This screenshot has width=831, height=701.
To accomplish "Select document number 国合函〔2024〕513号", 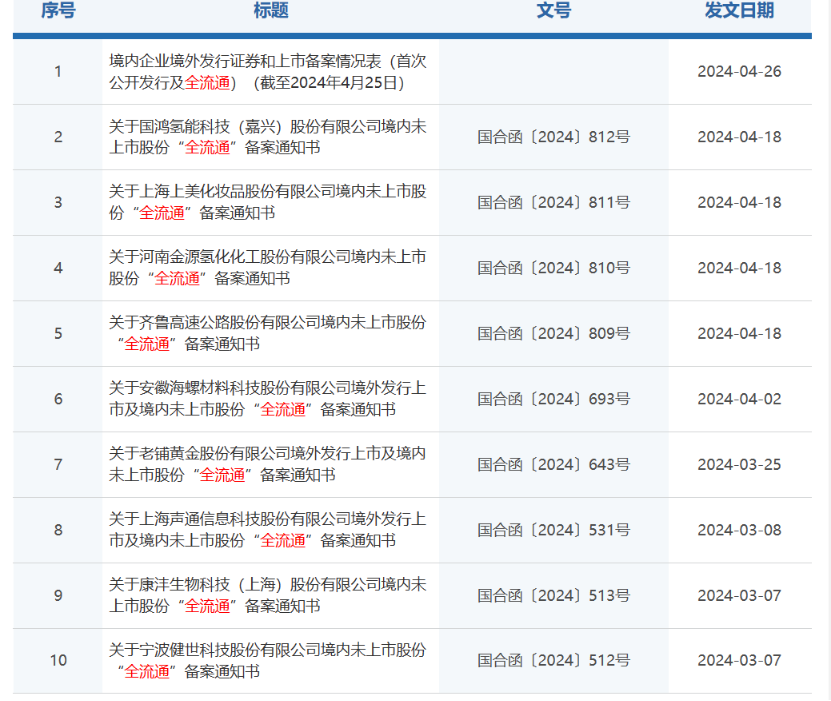I will pyautogui.click(x=554, y=596).
